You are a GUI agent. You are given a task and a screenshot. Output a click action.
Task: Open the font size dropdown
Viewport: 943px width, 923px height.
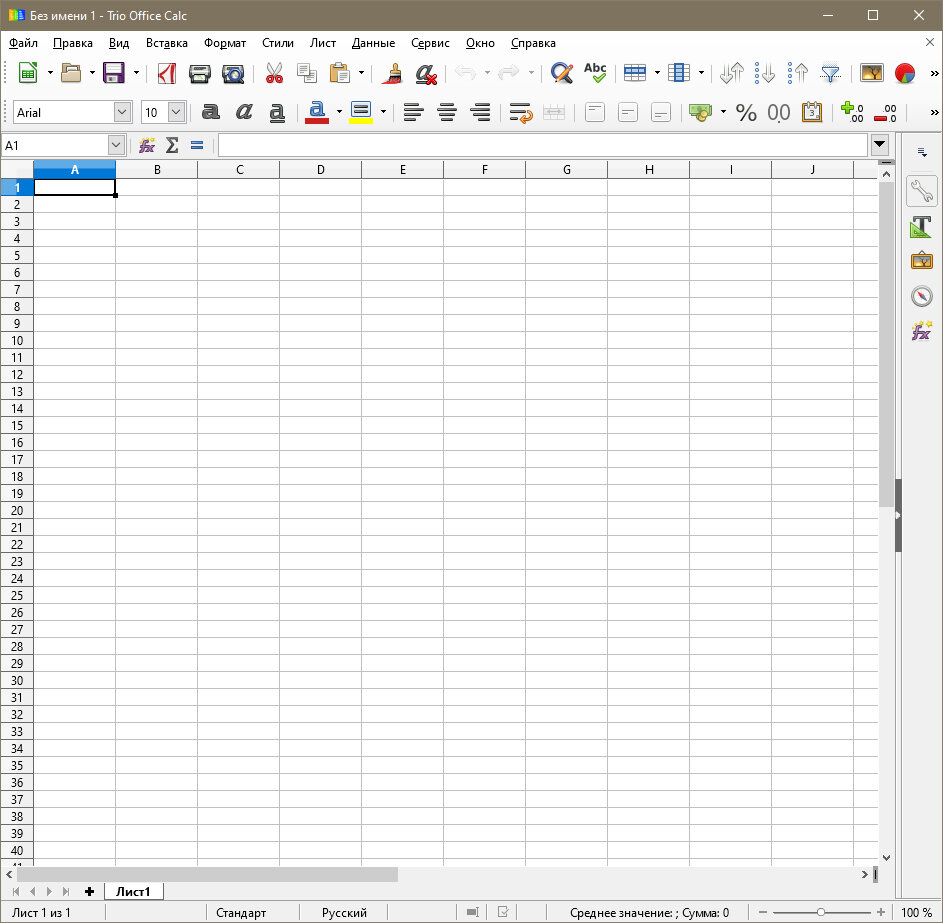point(175,111)
